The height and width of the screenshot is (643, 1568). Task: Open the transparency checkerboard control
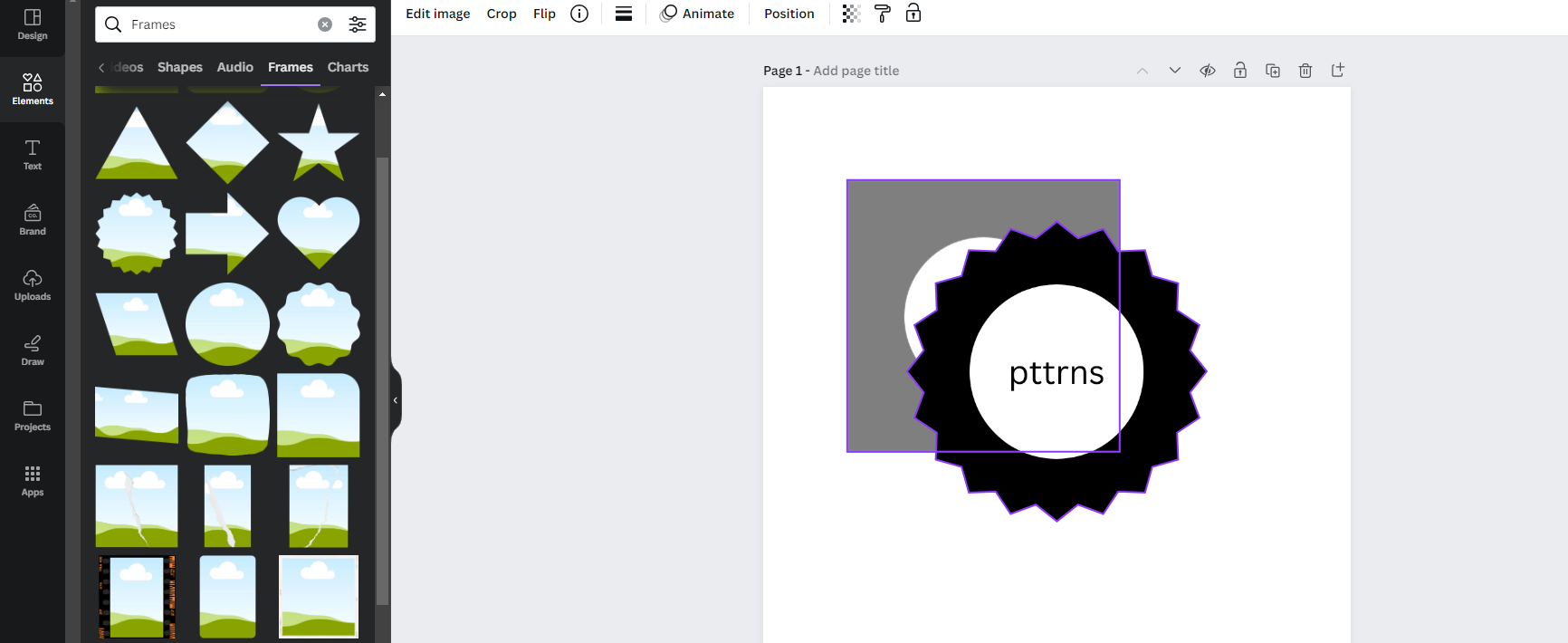pyautogui.click(x=851, y=14)
